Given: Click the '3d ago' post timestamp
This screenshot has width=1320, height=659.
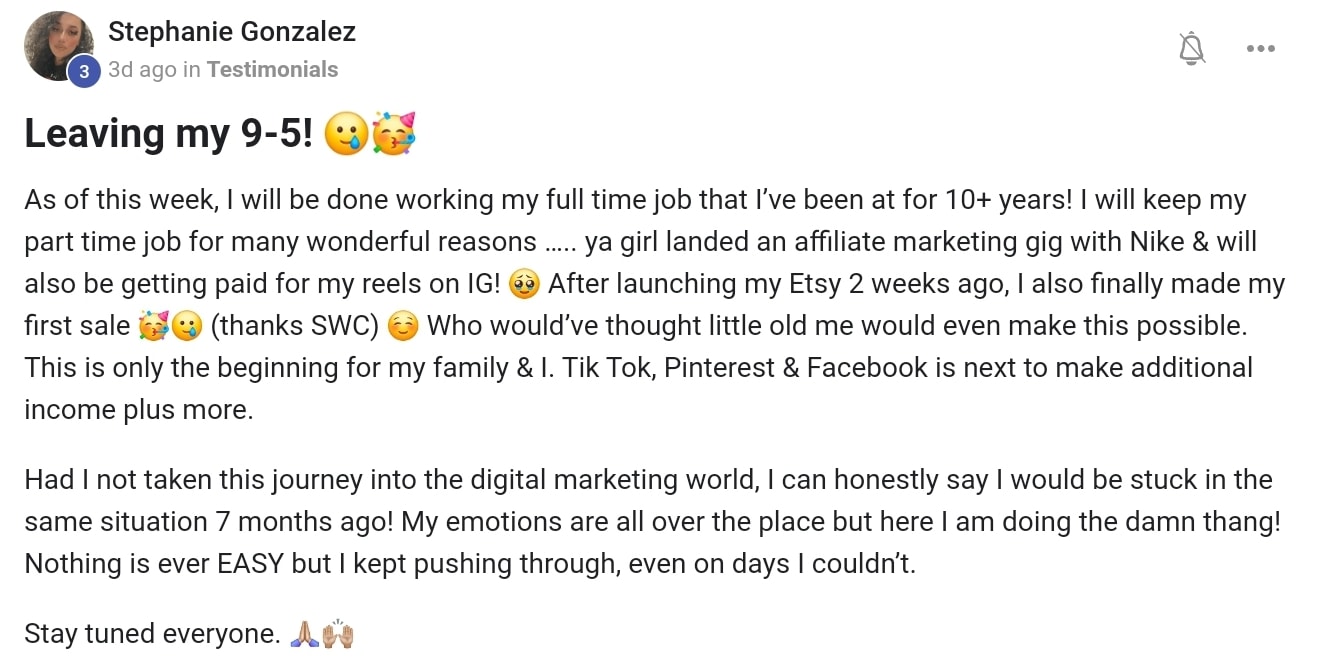Looking at the screenshot, I should pyautogui.click(x=142, y=69).
